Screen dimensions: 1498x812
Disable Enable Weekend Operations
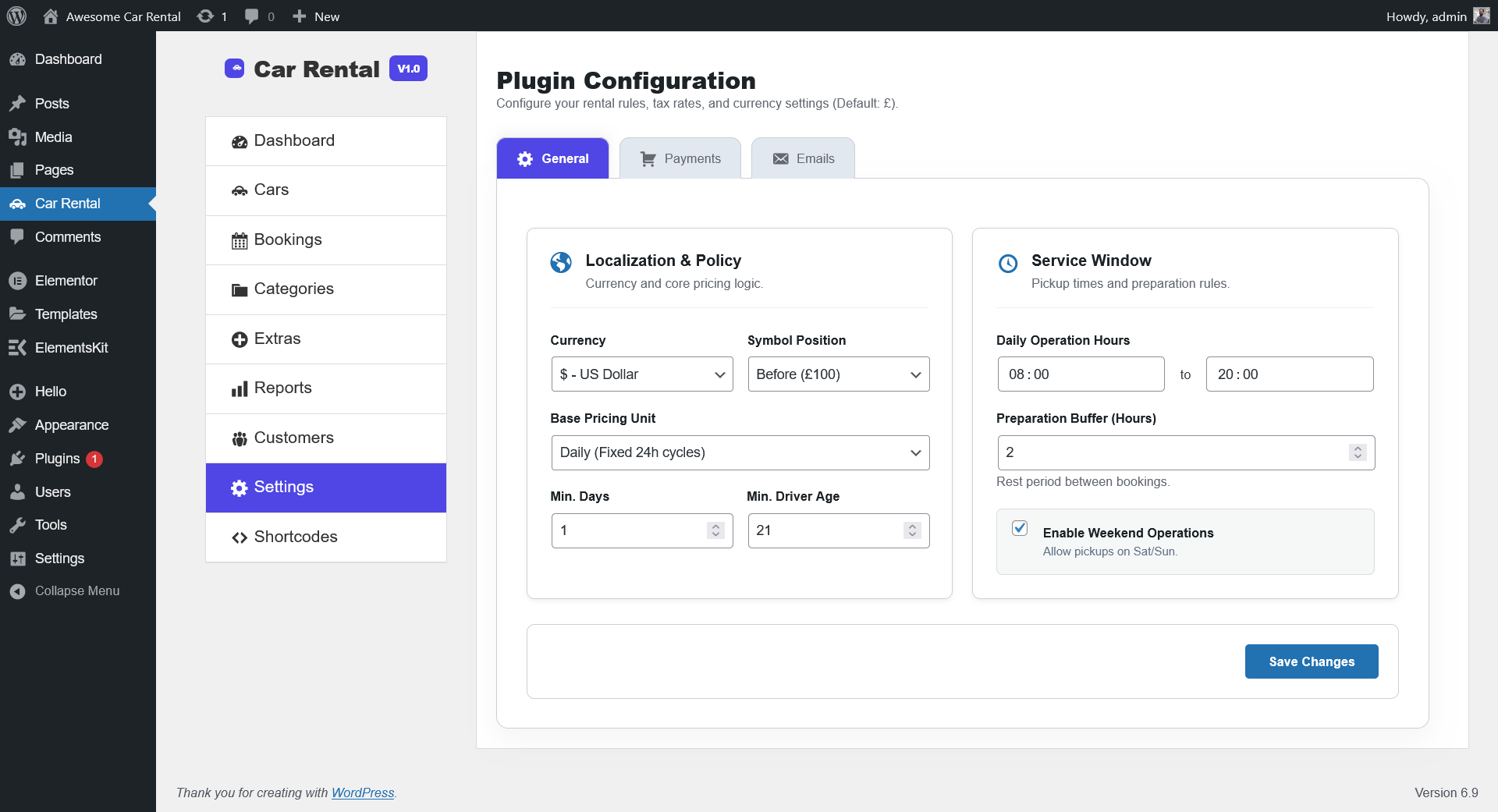coord(1020,528)
